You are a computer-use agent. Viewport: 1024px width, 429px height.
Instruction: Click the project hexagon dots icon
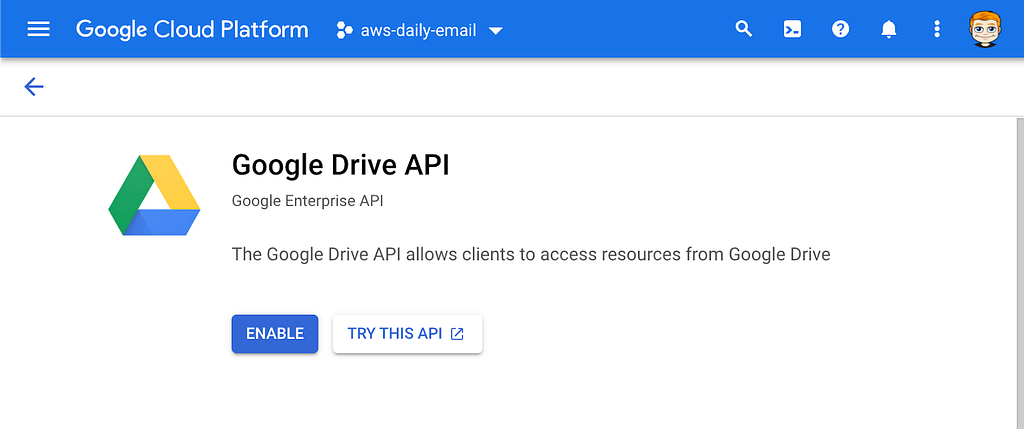point(344,30)
